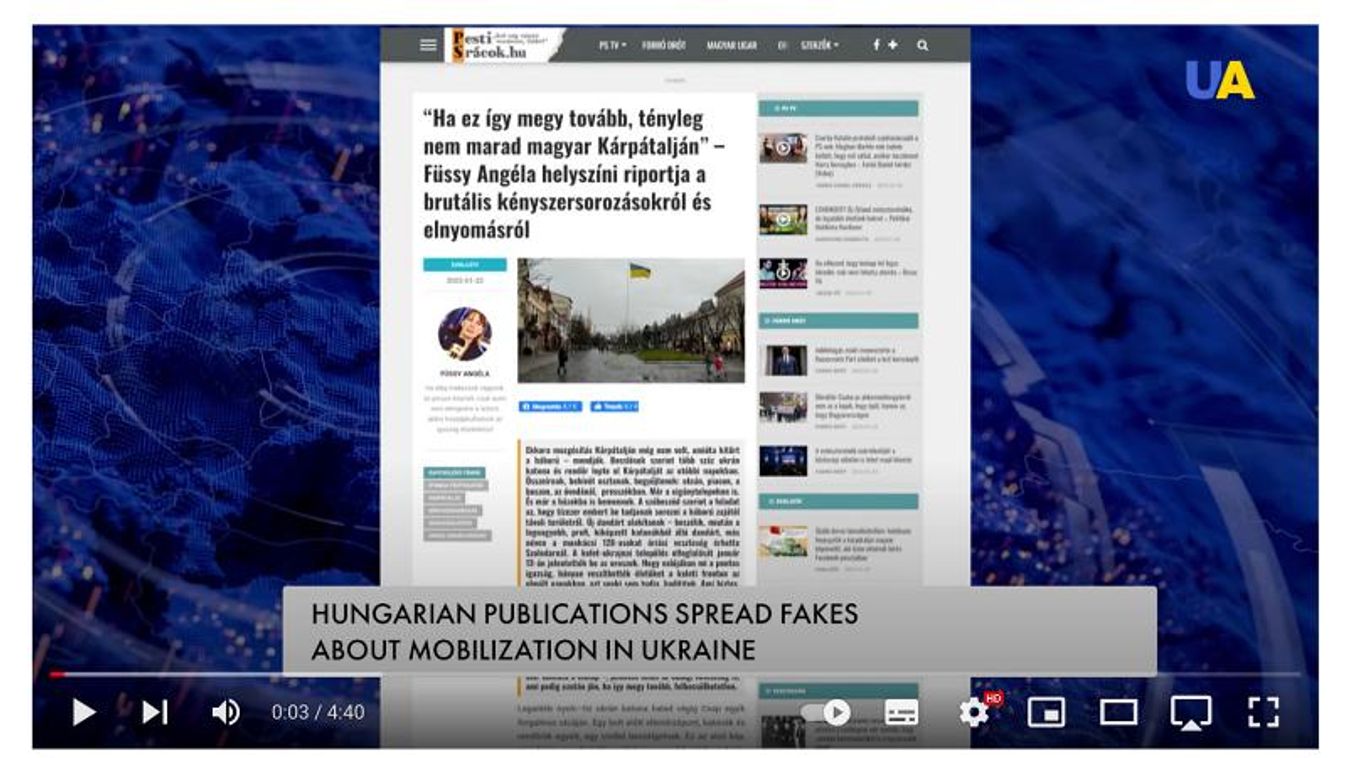The image size is (1347, 758).
Task: Skip to the next video
Action: tap(154, 712)
